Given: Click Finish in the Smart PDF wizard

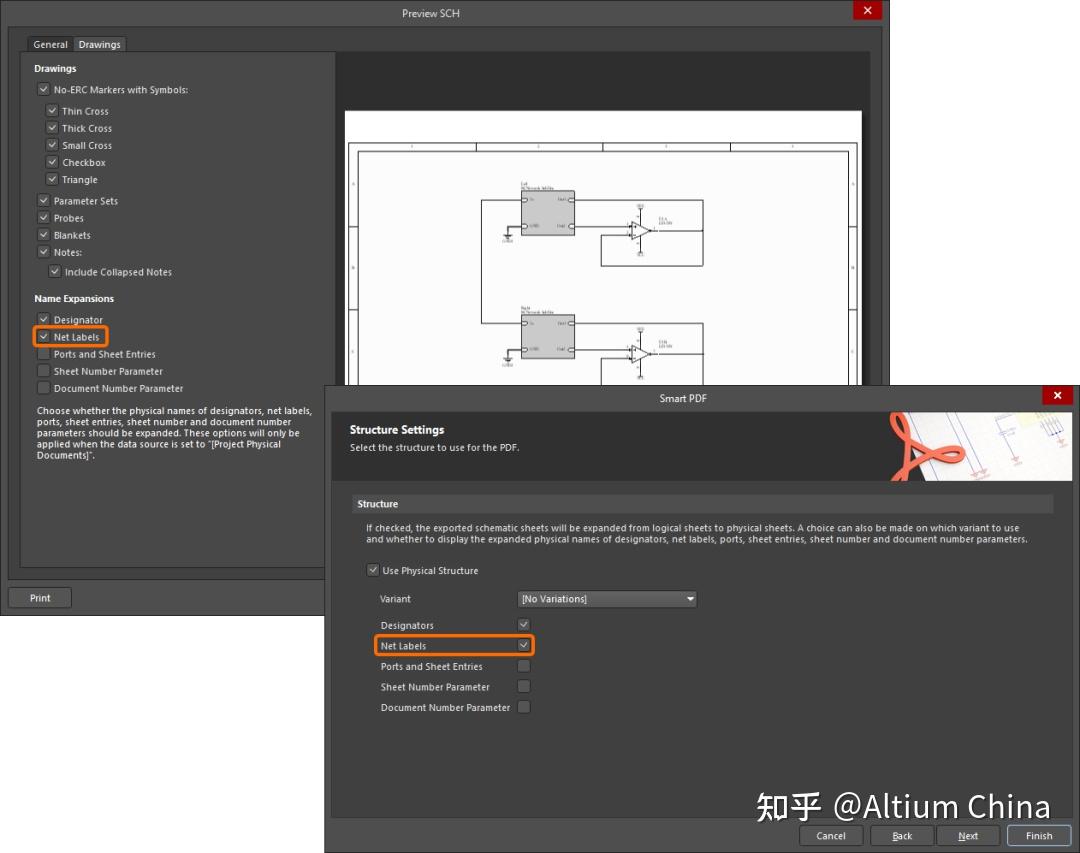Looking at the screenshot, I should [1038, 835].
